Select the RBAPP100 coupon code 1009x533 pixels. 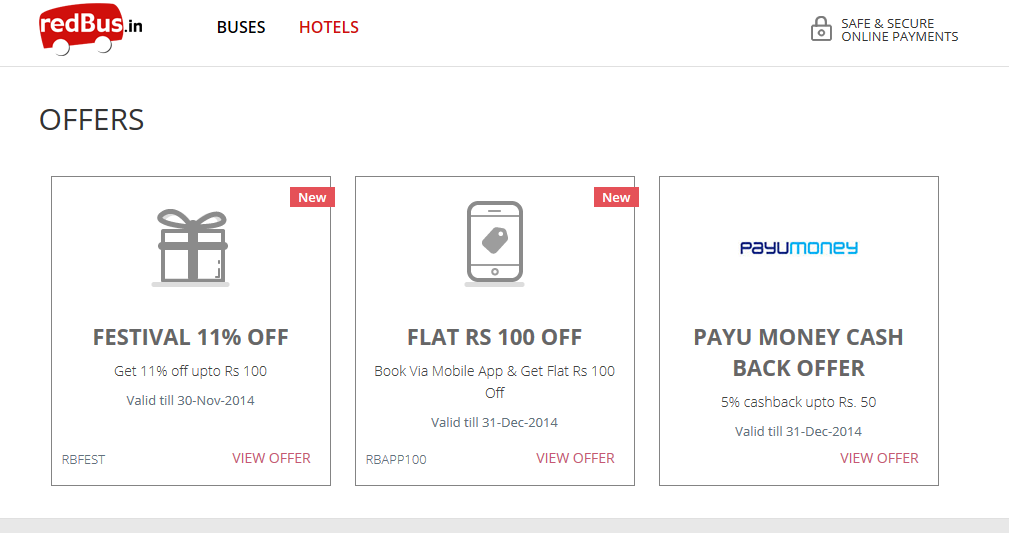point(396,460)
